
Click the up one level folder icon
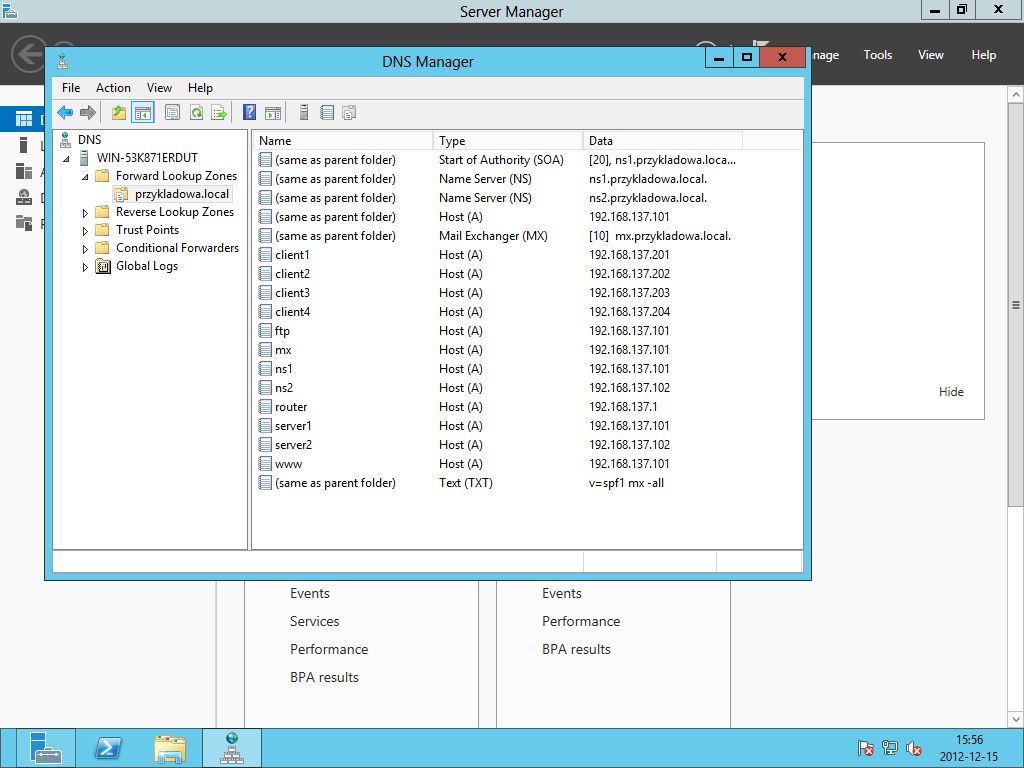click(x=118, y=113)
